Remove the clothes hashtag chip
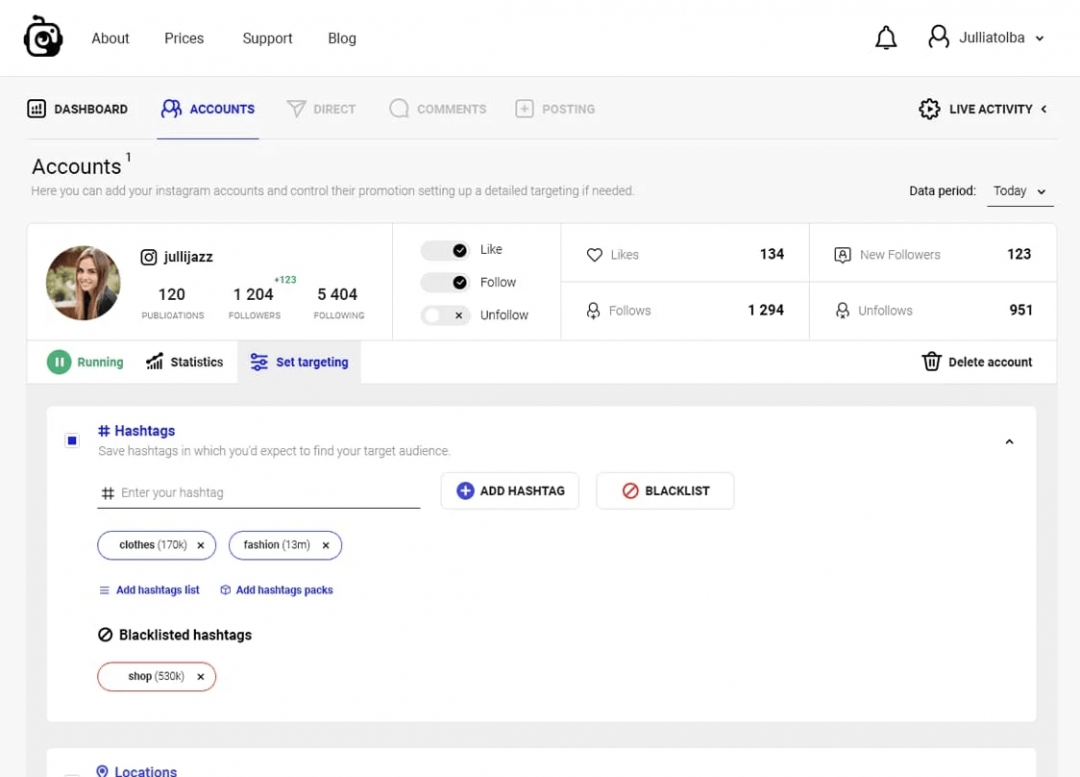This screenshot has width=1080, height=777. pos(200,545)
